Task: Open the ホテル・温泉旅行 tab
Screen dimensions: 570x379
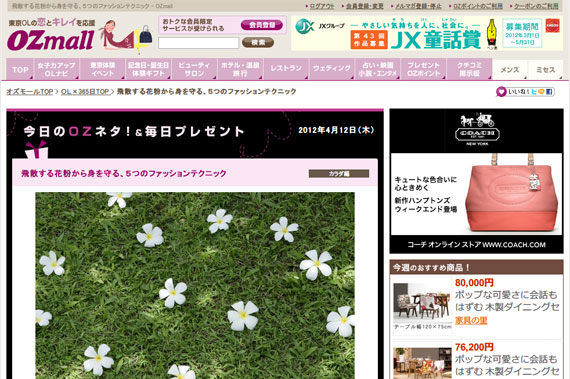Action: click(240, 69)
